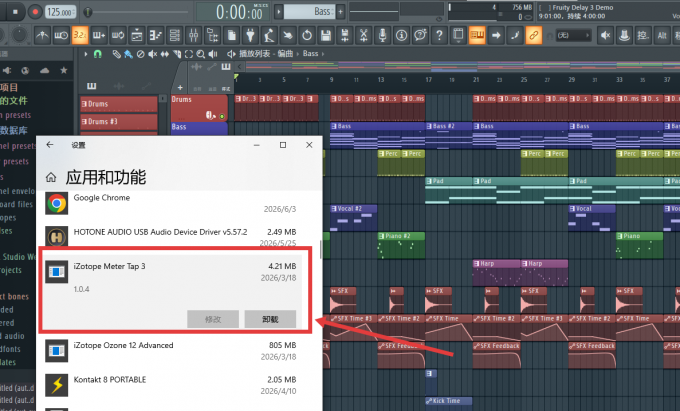Select iZotope Ozone 12 Advanced in apps list

171,351
